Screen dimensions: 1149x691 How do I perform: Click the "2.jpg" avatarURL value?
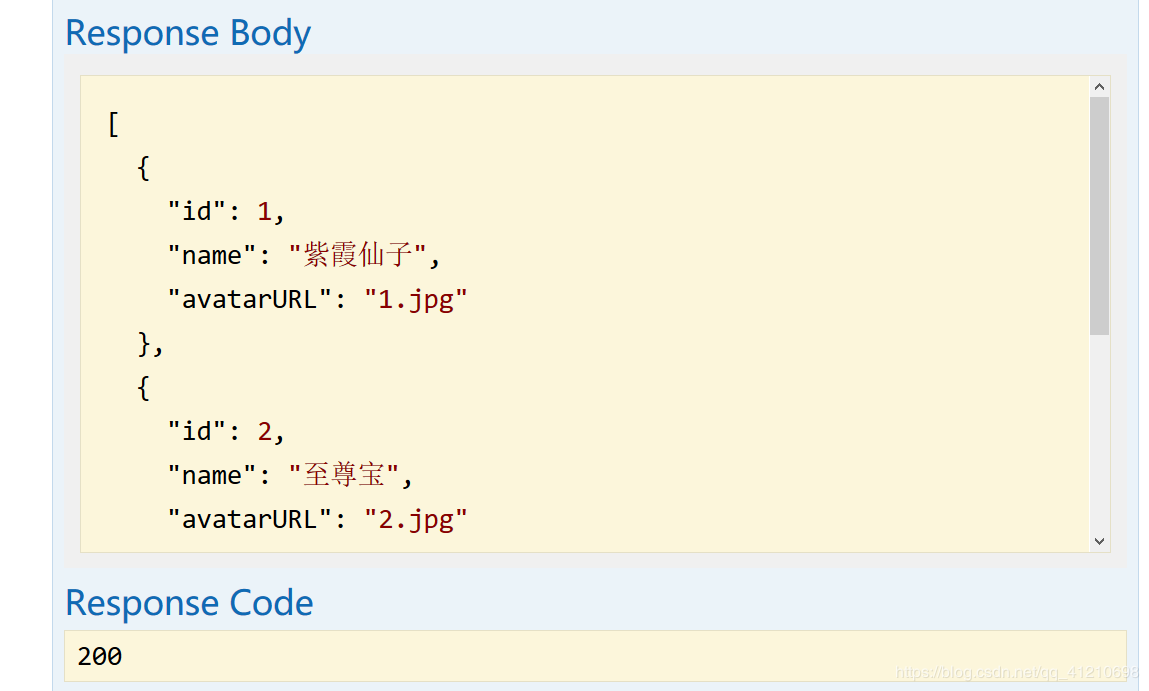click(415, 520)
